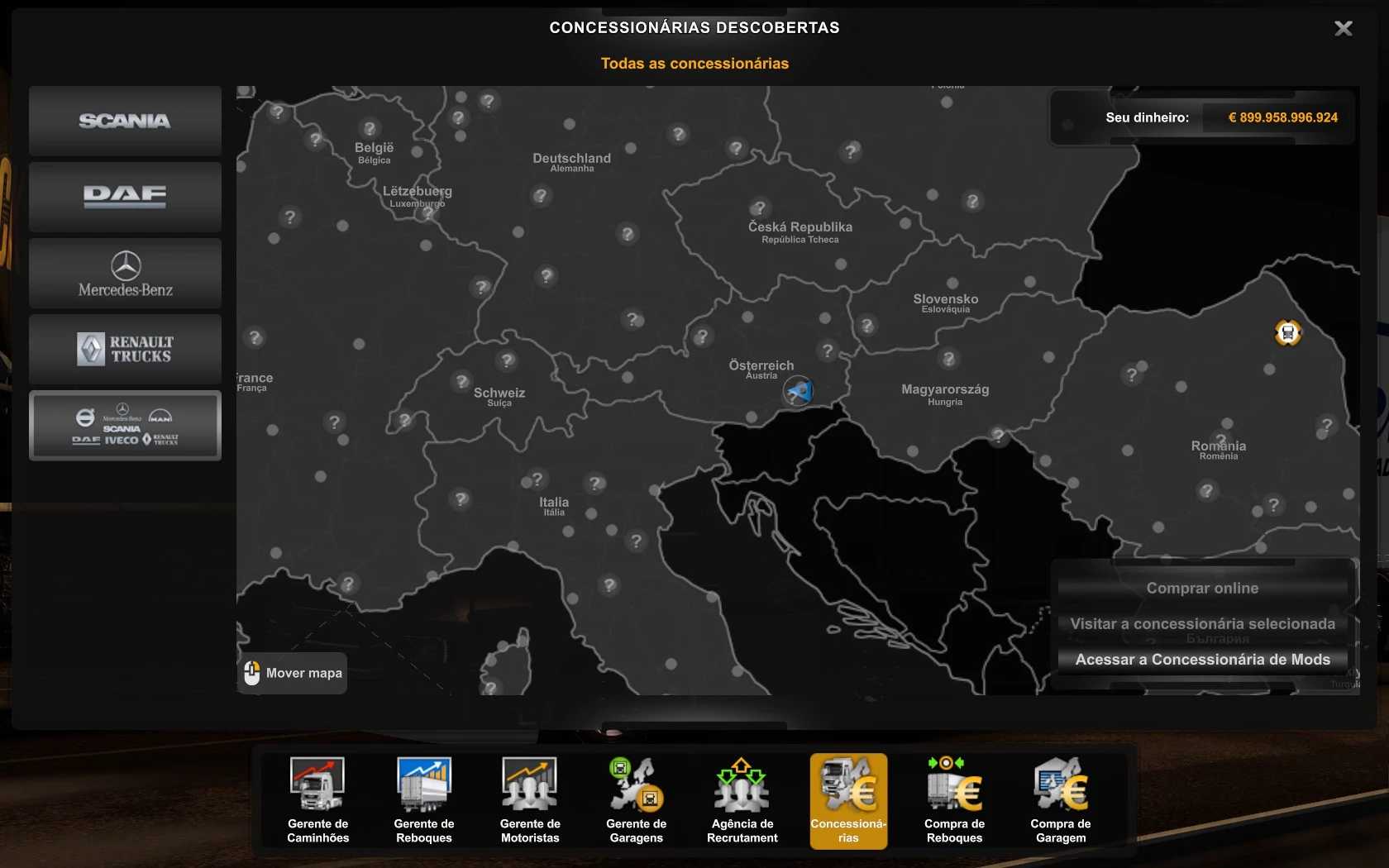1389x868 pixels.
Task: Close the dealerships window
Action: point(1344,29)
